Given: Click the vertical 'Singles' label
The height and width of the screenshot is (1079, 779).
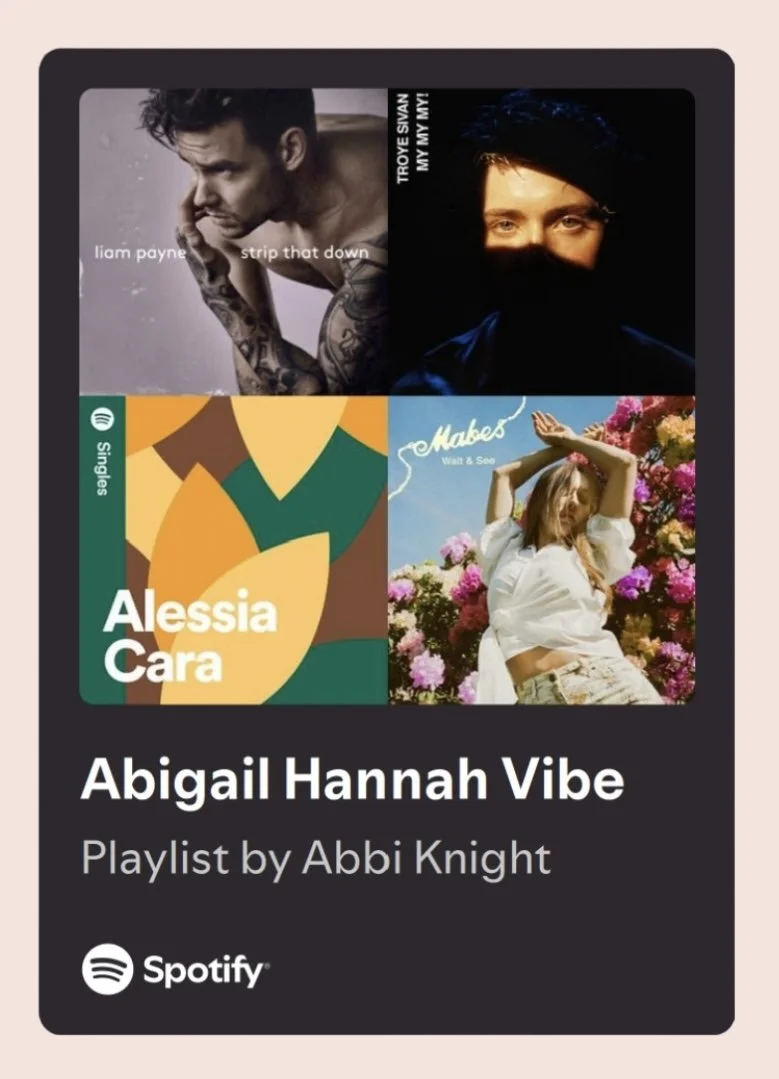Looking at the screenshot, I should coord(102,468).
